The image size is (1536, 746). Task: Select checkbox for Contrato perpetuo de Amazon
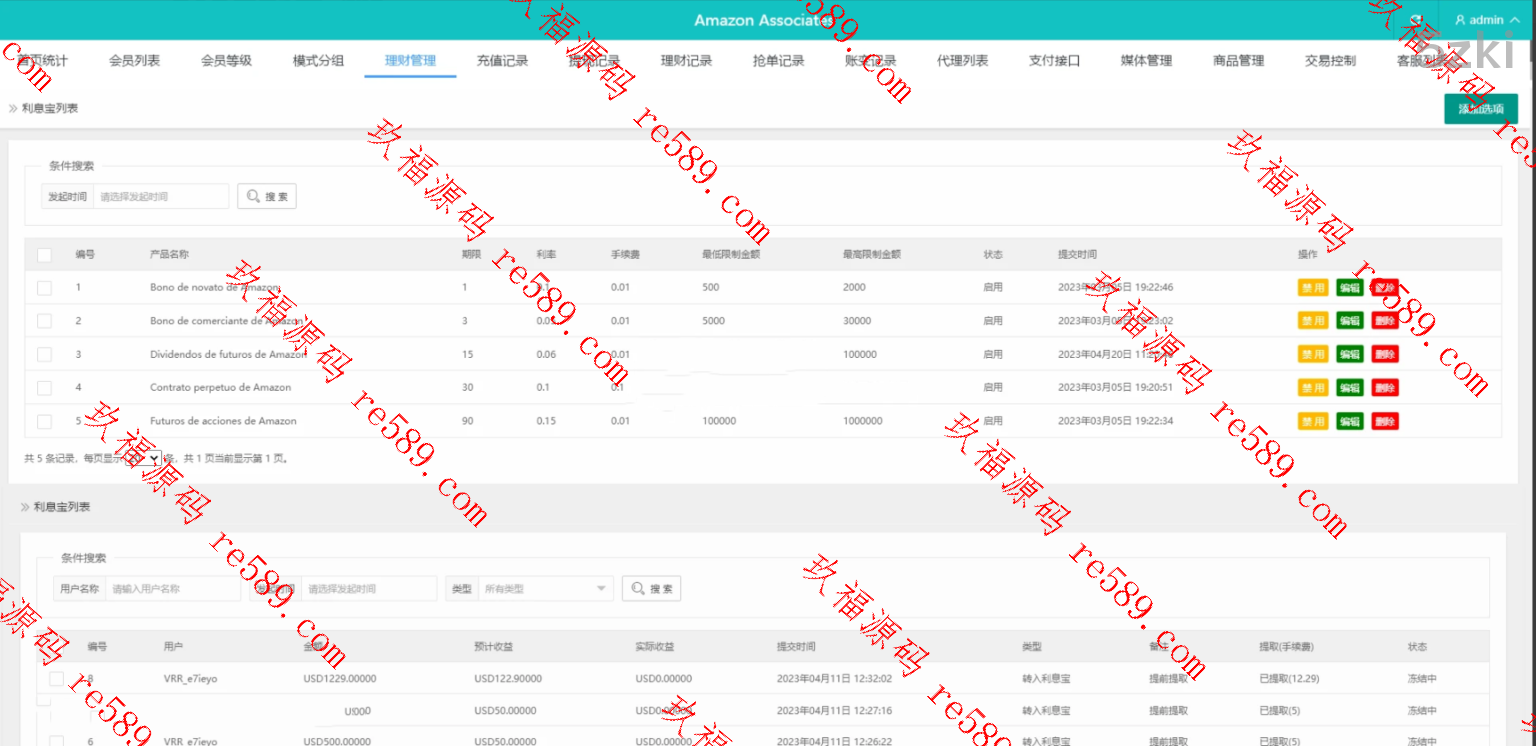44,388
